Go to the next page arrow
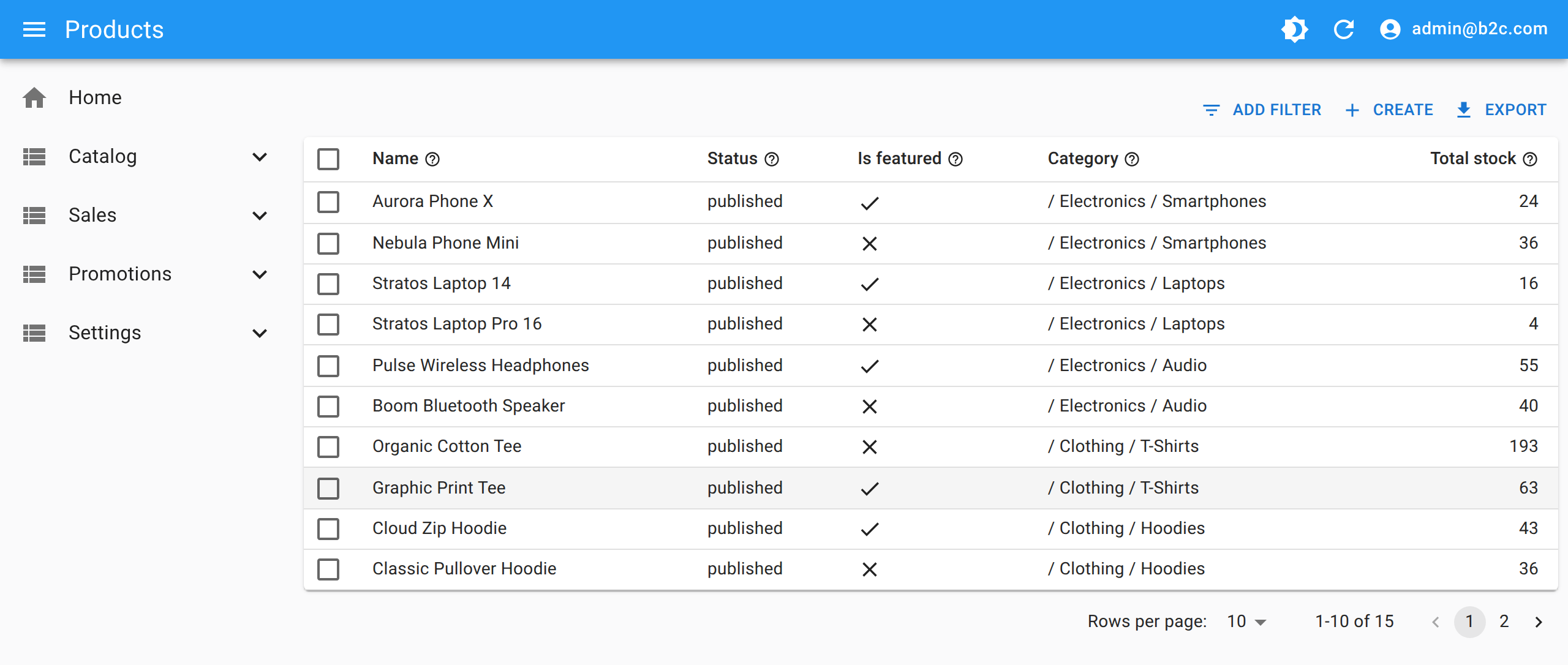Viewport: 1568px width, 665px height. coord(1539,622)
